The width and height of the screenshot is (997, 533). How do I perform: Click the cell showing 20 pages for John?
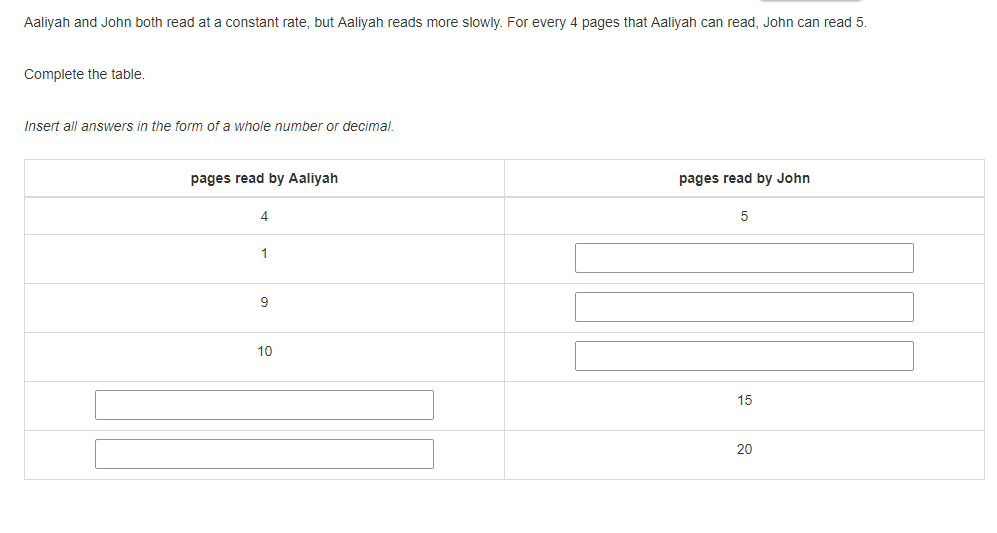point(744,455)
